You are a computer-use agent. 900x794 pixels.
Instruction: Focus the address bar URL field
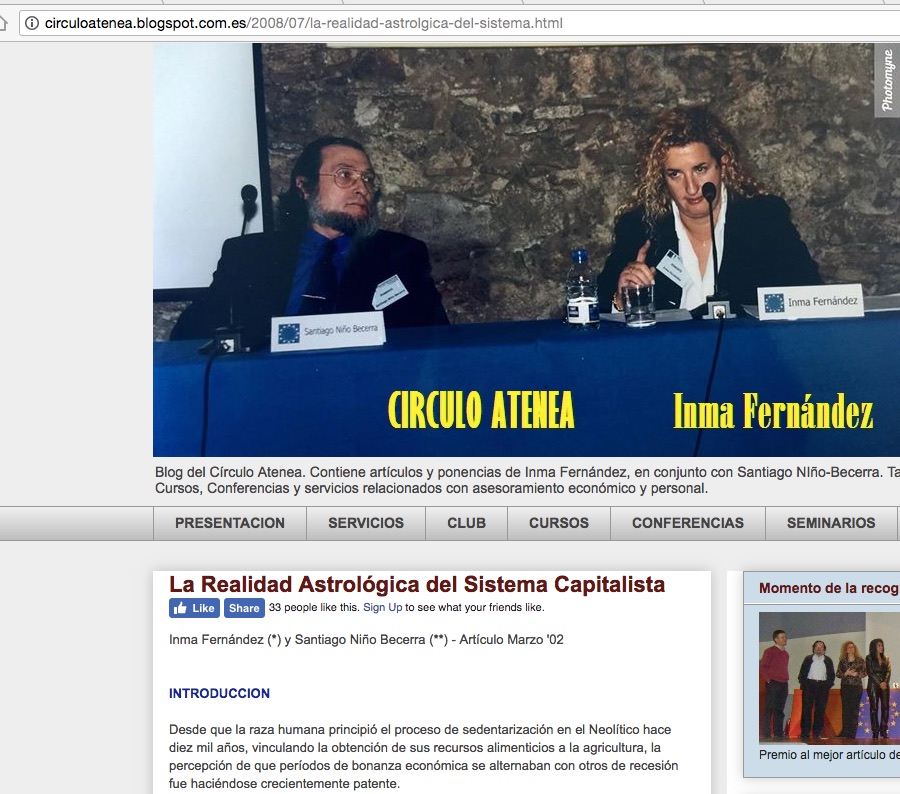(400, 23)
